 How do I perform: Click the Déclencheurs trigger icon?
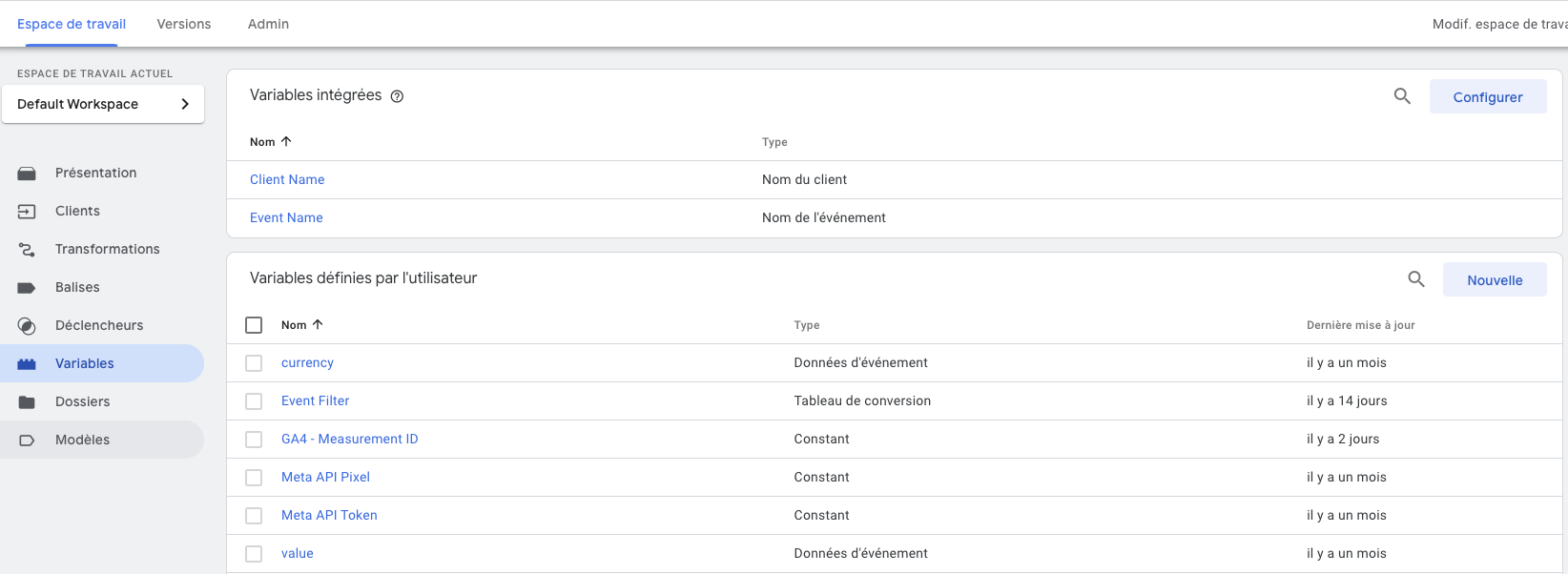pyautogui.click(x=27, y=326)
